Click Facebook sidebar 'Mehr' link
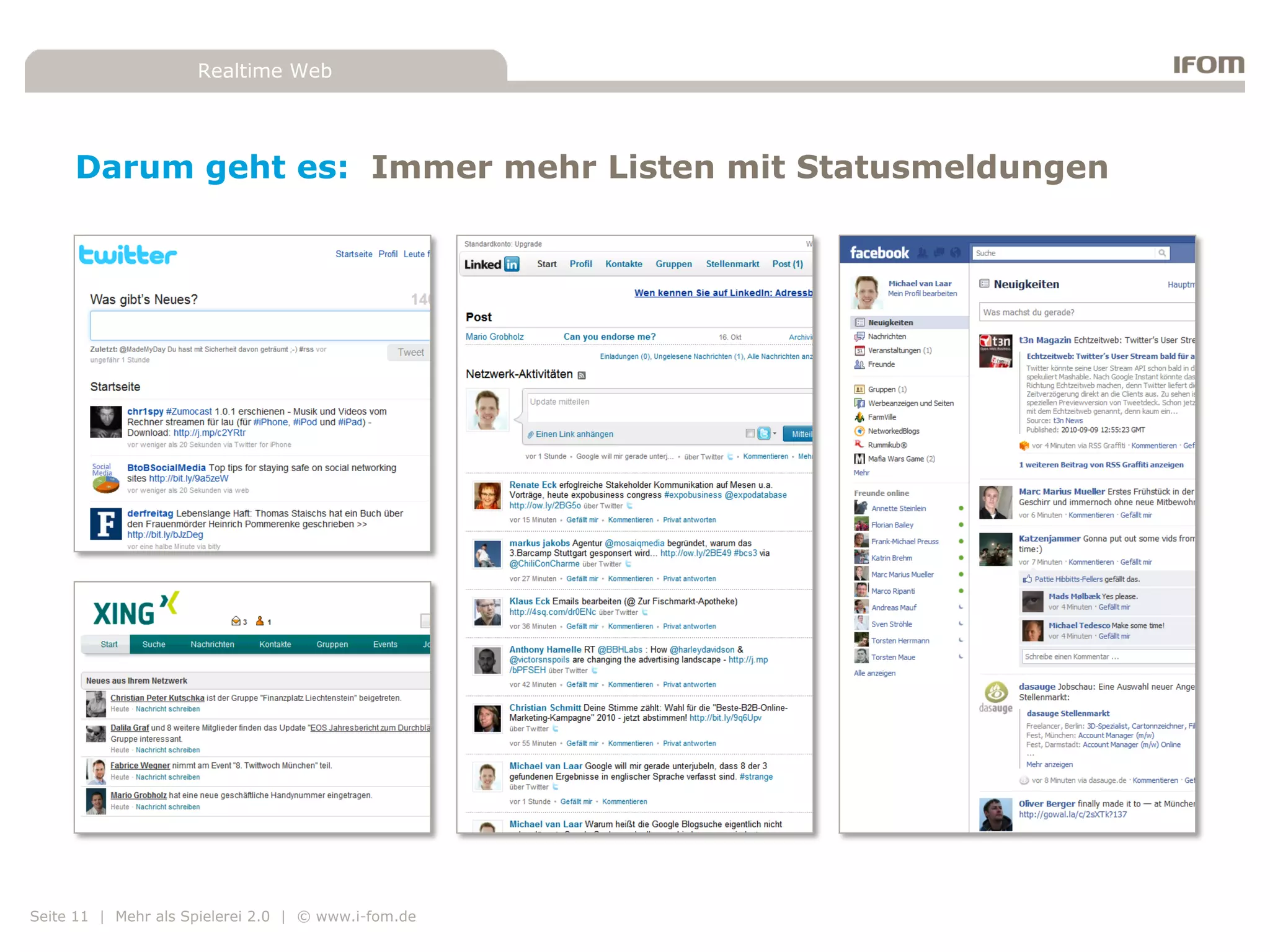Image resolution: width=1270 pixels, height=952 pixels. pos(861,473)
